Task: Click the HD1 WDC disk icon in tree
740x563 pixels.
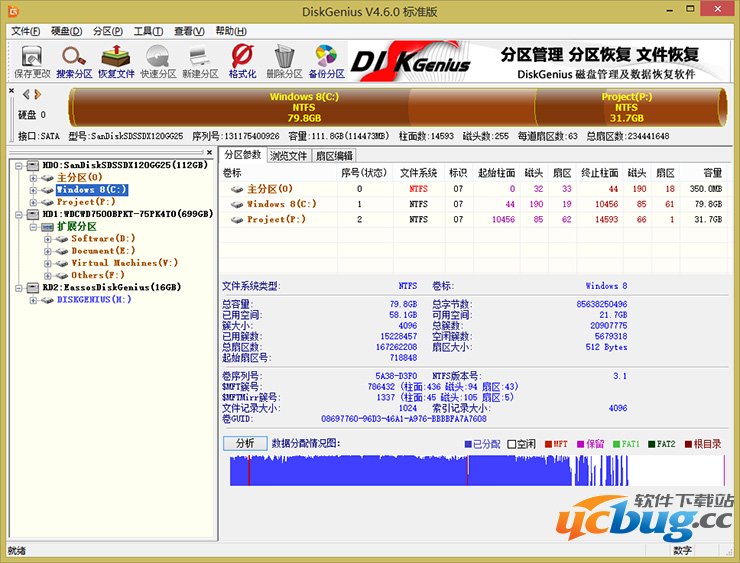Action: pos(33,214)
